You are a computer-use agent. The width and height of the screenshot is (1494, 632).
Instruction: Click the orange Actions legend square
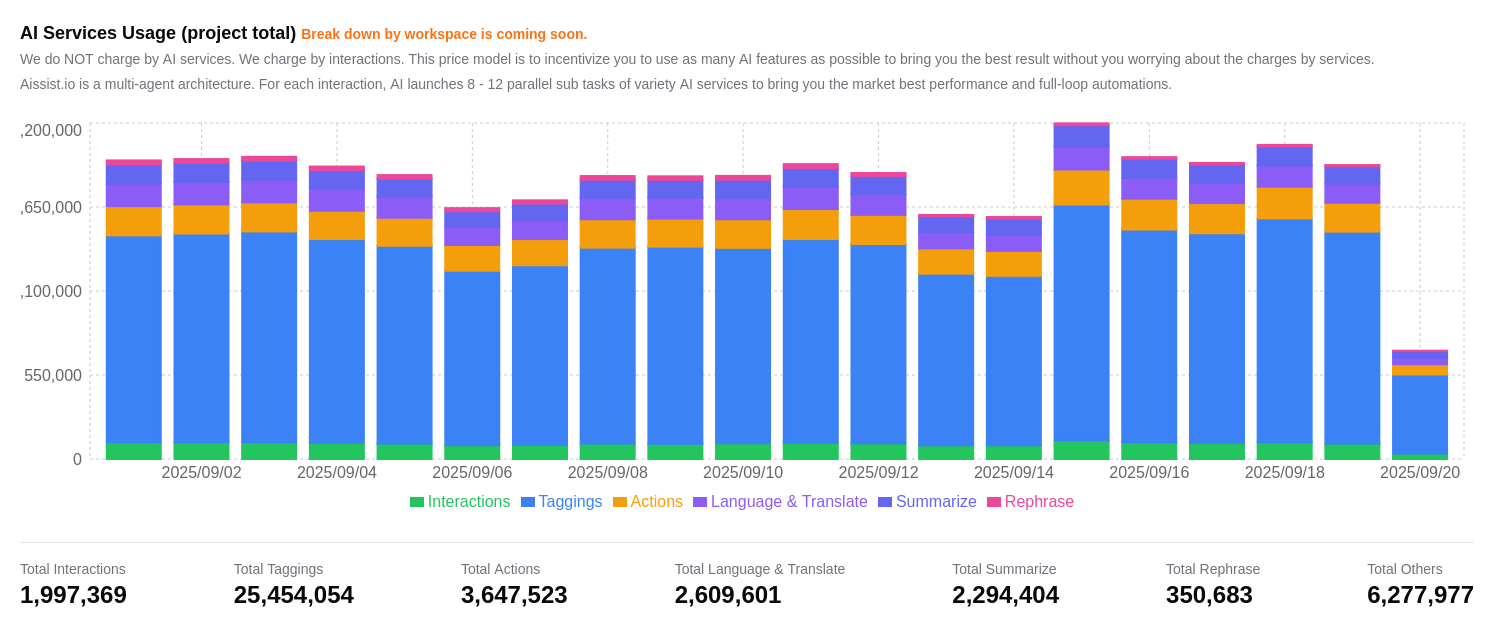620,502
